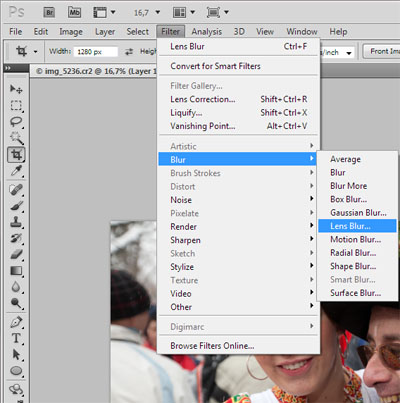Select the Eyedropper tool
The height and width of the screenshot is (403, 400).
(16, 171)
